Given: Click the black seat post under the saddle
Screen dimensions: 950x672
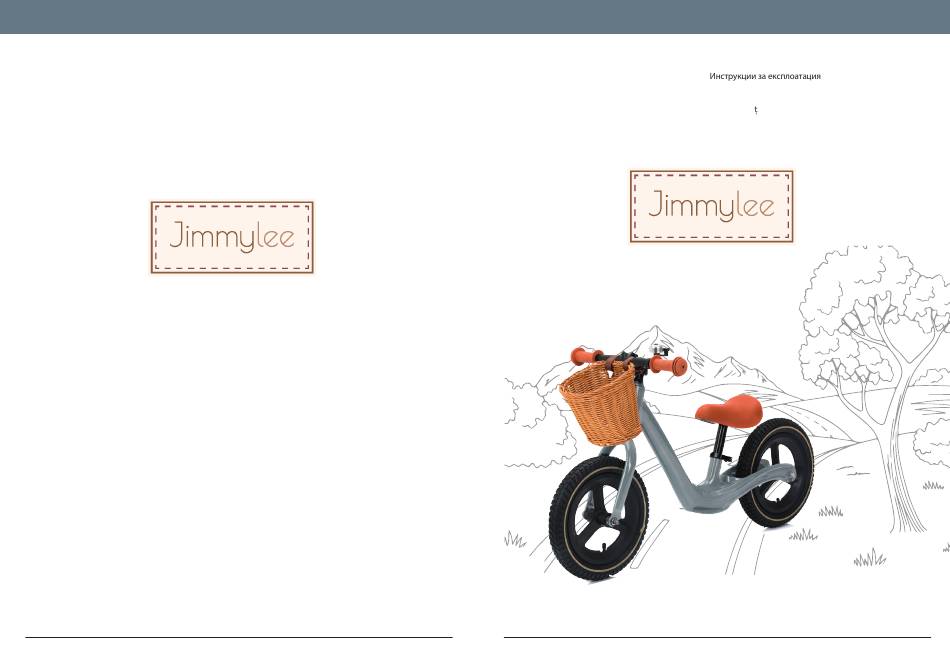Looking at the screenshot, I should pyautogui.click(x=720, y=442).
